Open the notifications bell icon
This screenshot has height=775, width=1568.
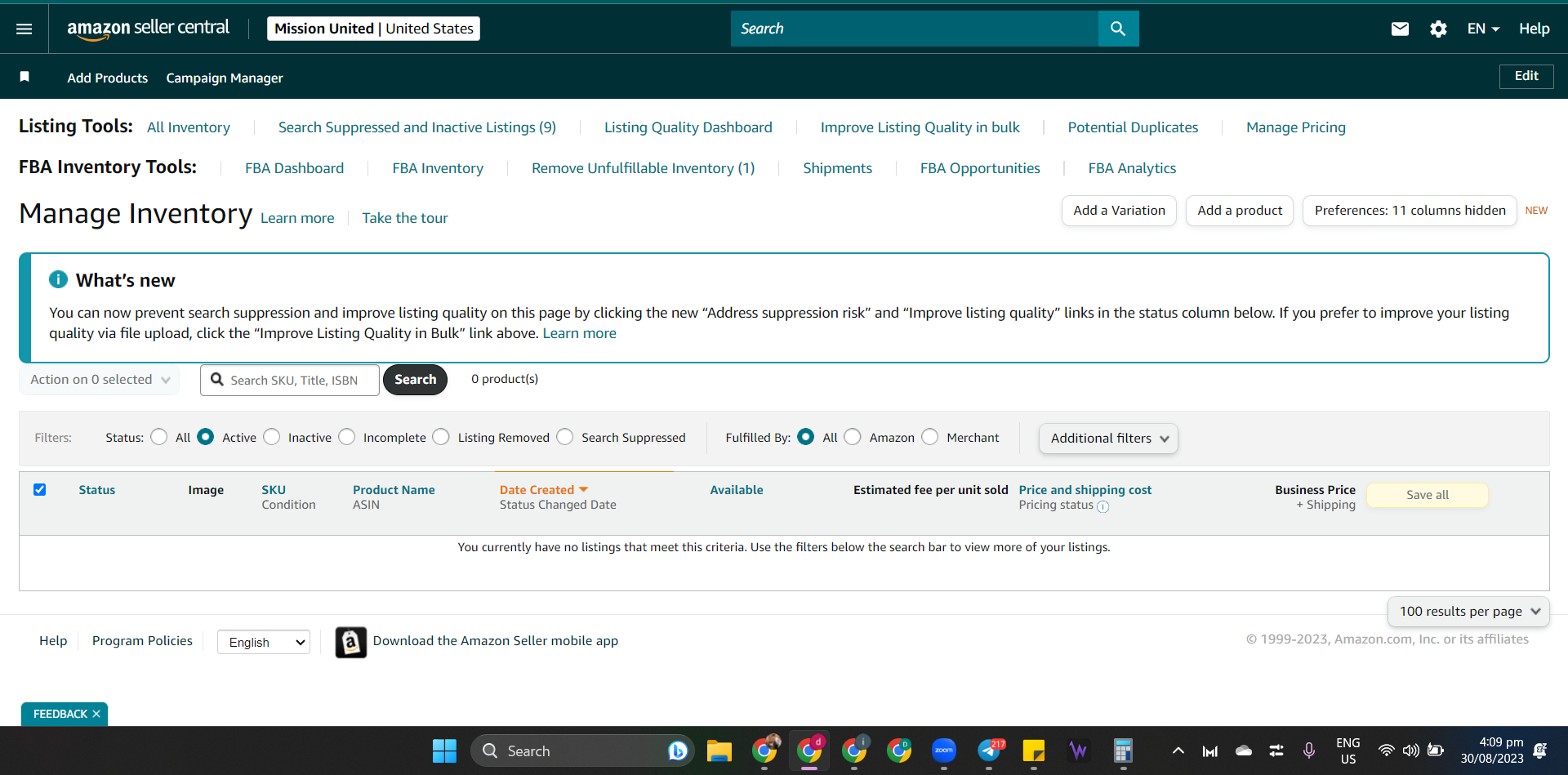(x=1540, y=751)
